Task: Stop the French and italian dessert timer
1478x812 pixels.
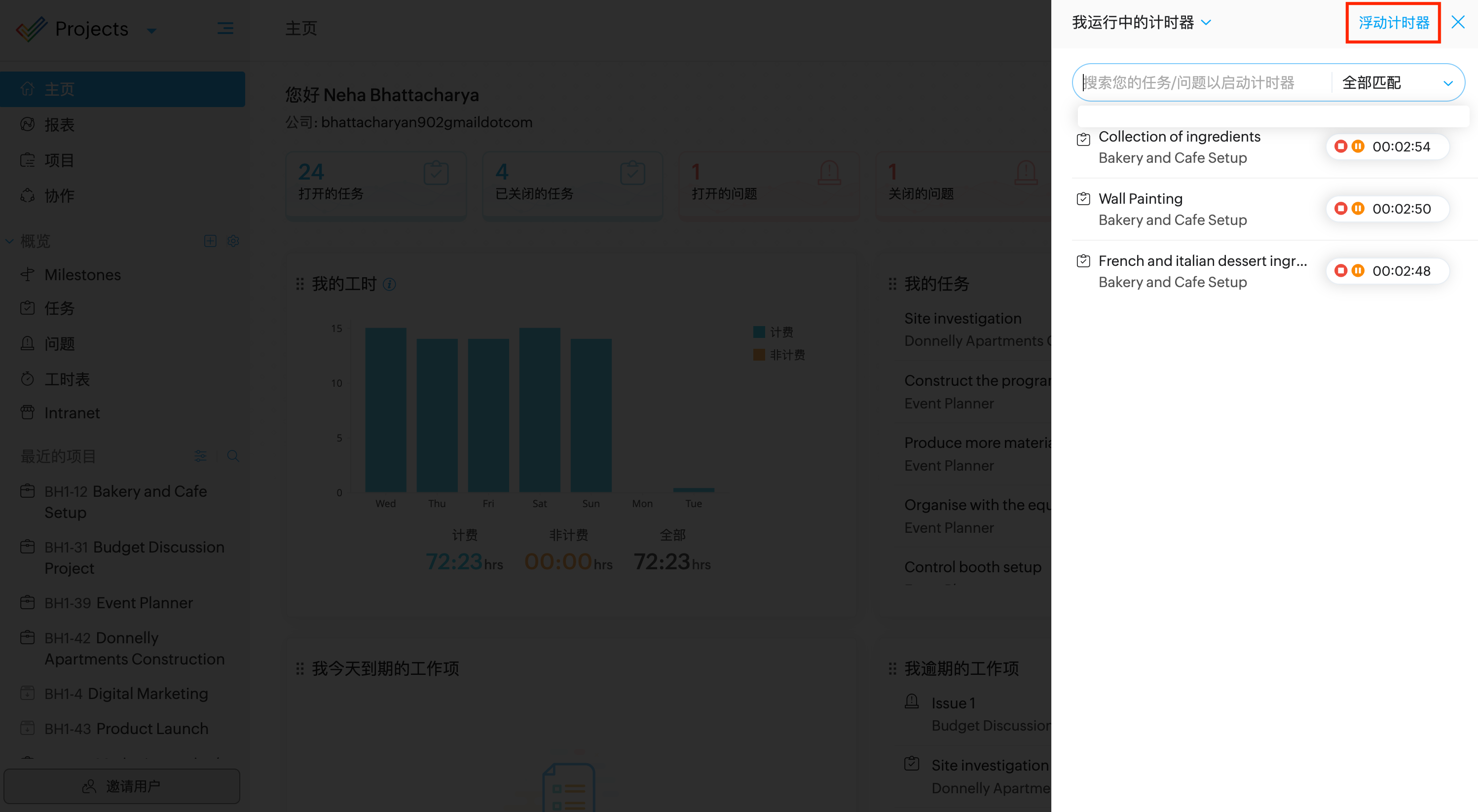Action: tap(1340, 270)
